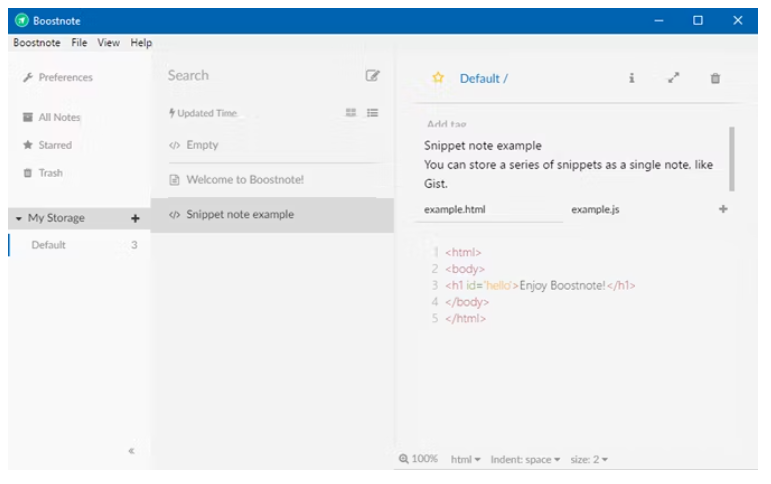Image resolution: width=771 pixels, height=484 pixels.
Task: Open the Trash folder
Action: [x=43, y=173]
